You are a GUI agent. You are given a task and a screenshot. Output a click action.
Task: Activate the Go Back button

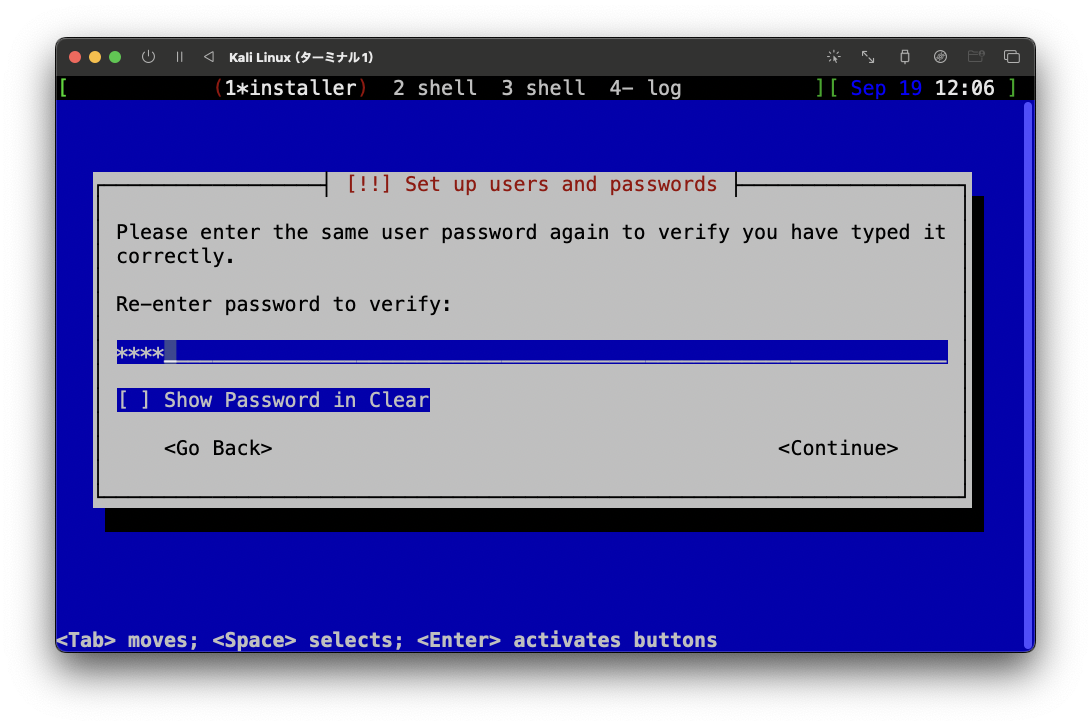point(218,448)
